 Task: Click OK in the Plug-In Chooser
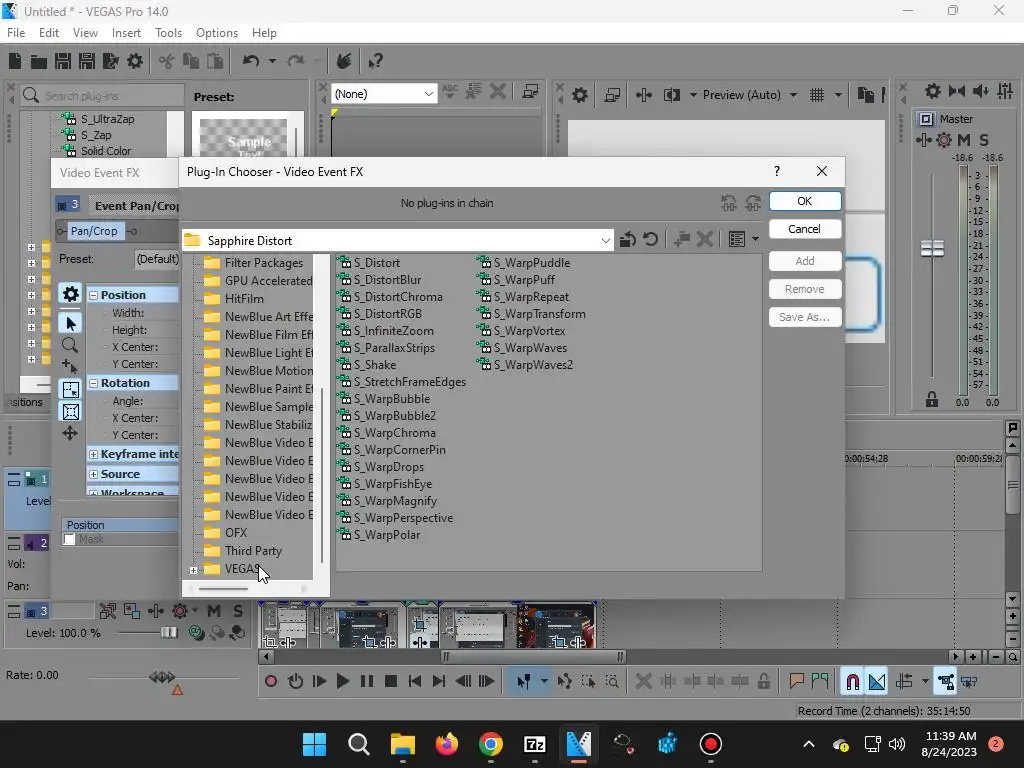(x=805, y=201)
